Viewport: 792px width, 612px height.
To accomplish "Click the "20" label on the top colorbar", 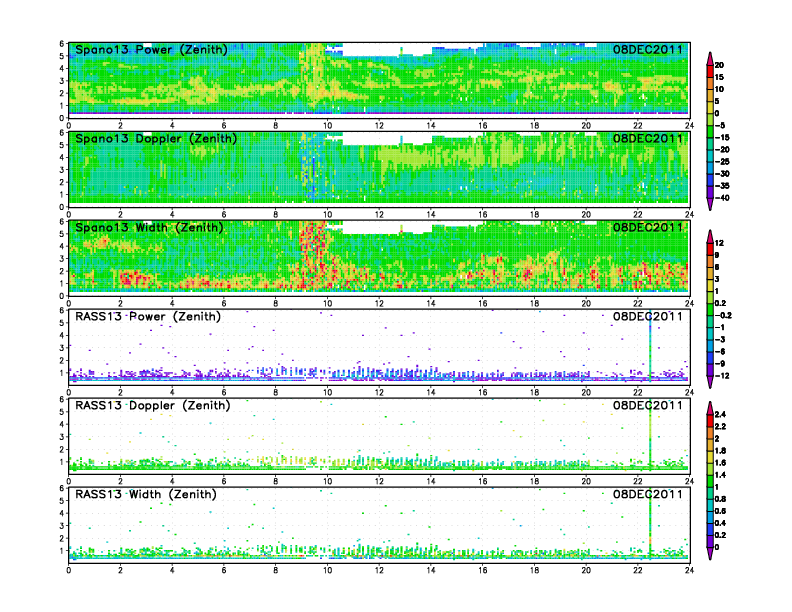I will [719, 65].
